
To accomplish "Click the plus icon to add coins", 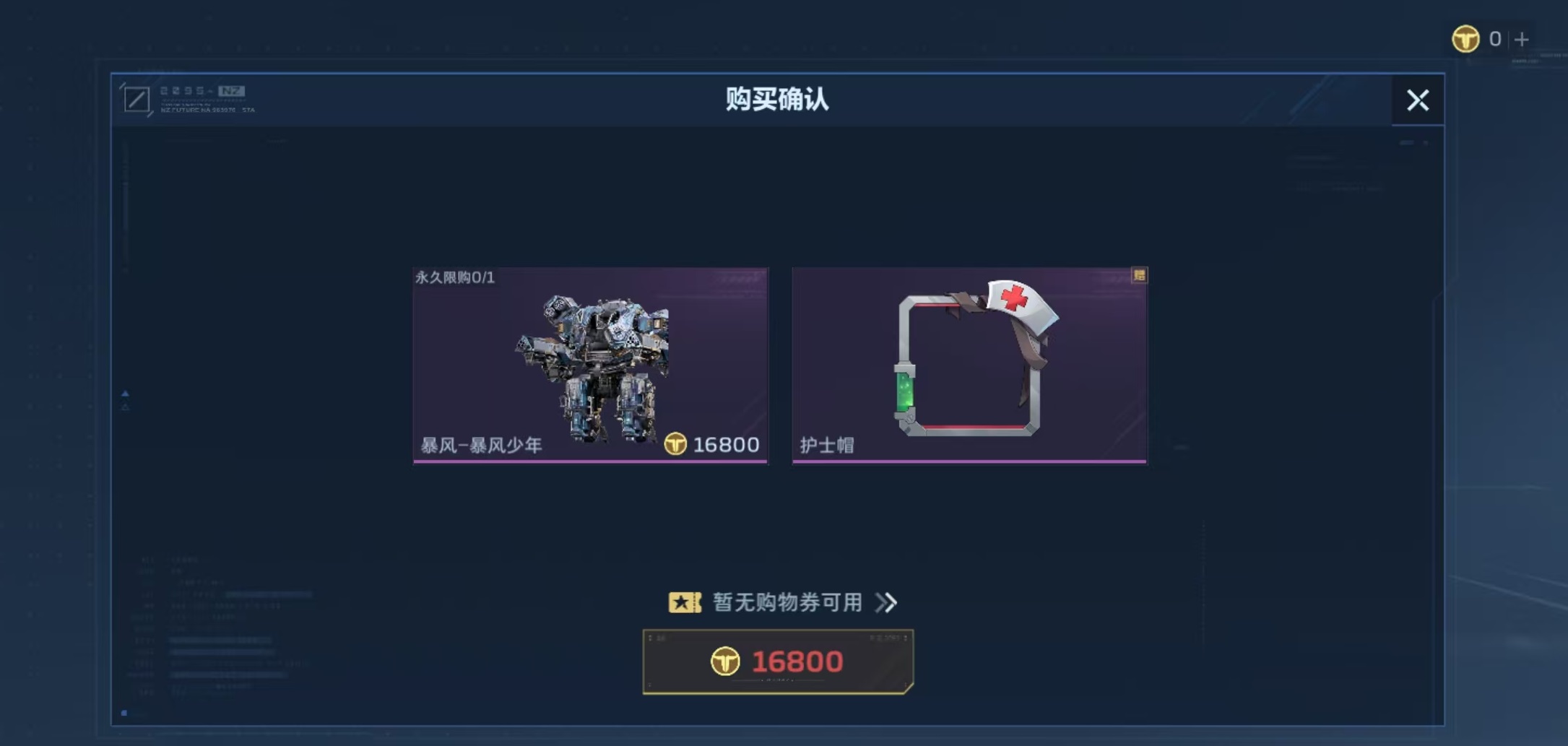I will pyautogui.click(x=1522, y=39).
